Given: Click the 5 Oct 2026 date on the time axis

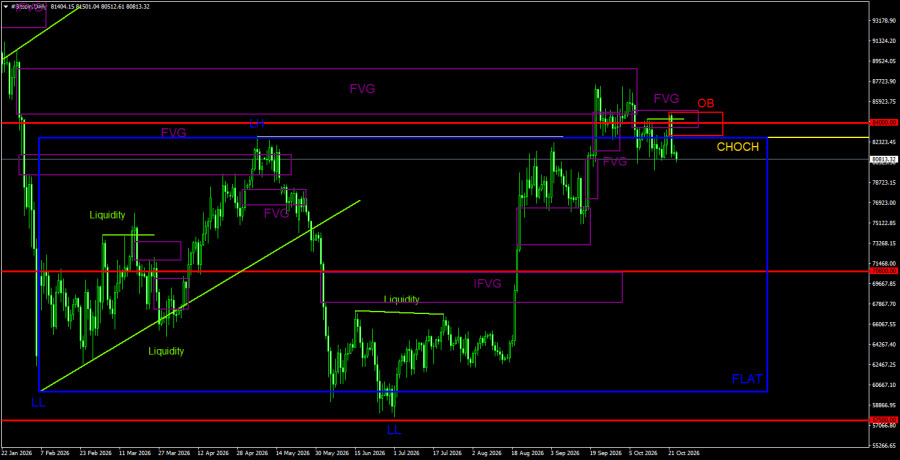Looking at the screenshot, I should click(644, 452).
